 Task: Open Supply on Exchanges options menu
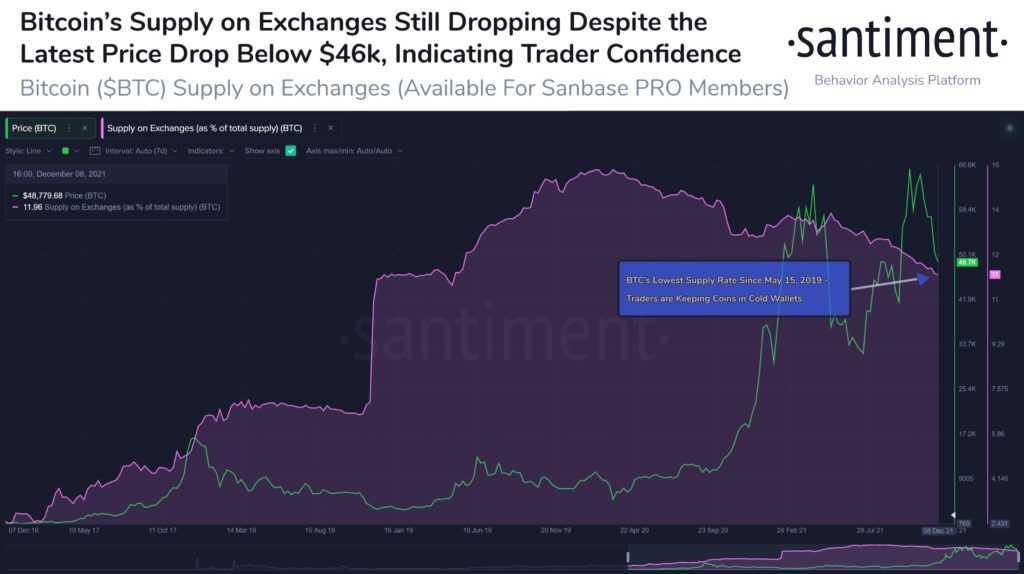(313, 129)
